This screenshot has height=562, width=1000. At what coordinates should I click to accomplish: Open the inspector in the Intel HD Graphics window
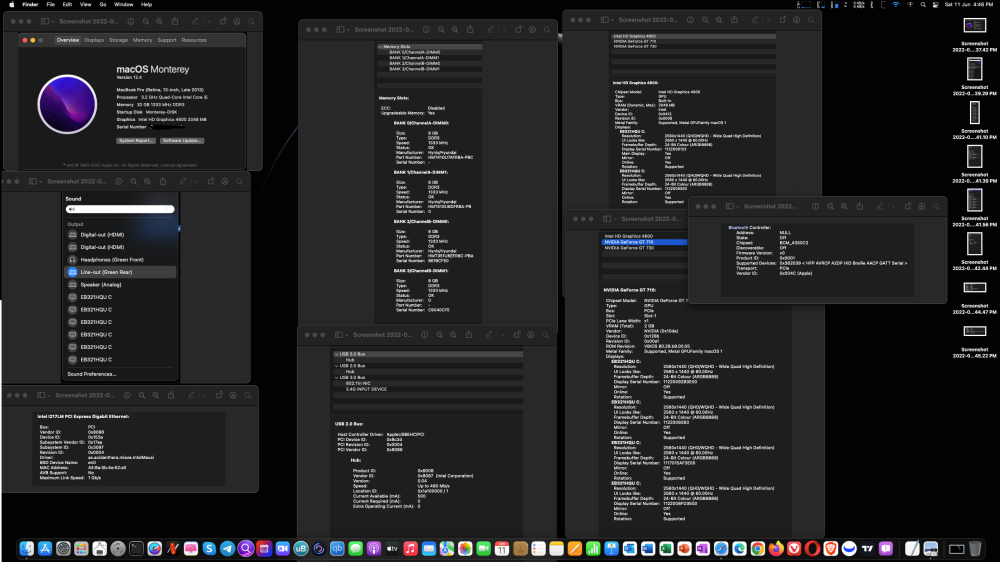pyautogui.click(x=690, y=20)
